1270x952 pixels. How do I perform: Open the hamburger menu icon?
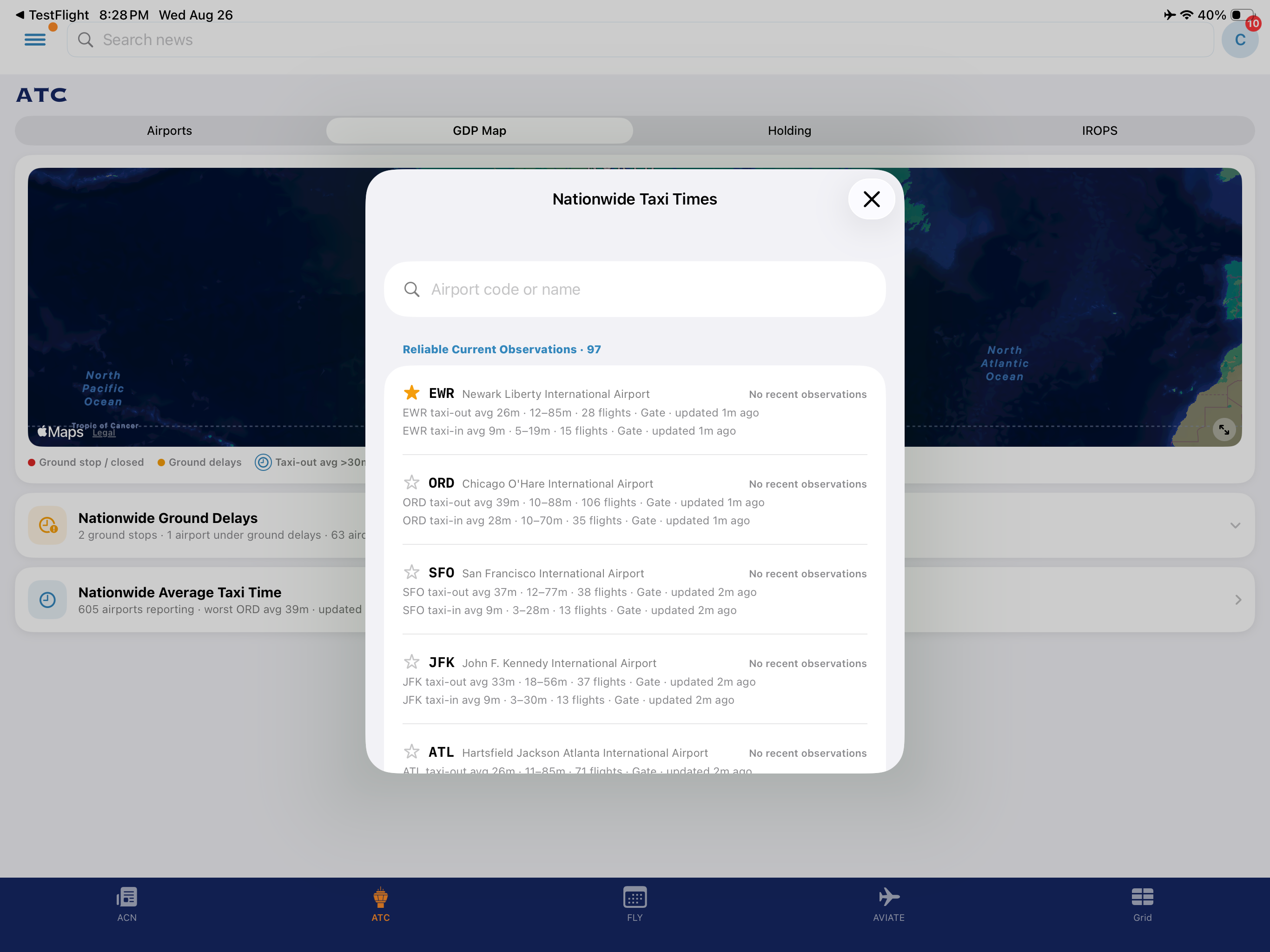pyautogui.click(x=35, y=40)
